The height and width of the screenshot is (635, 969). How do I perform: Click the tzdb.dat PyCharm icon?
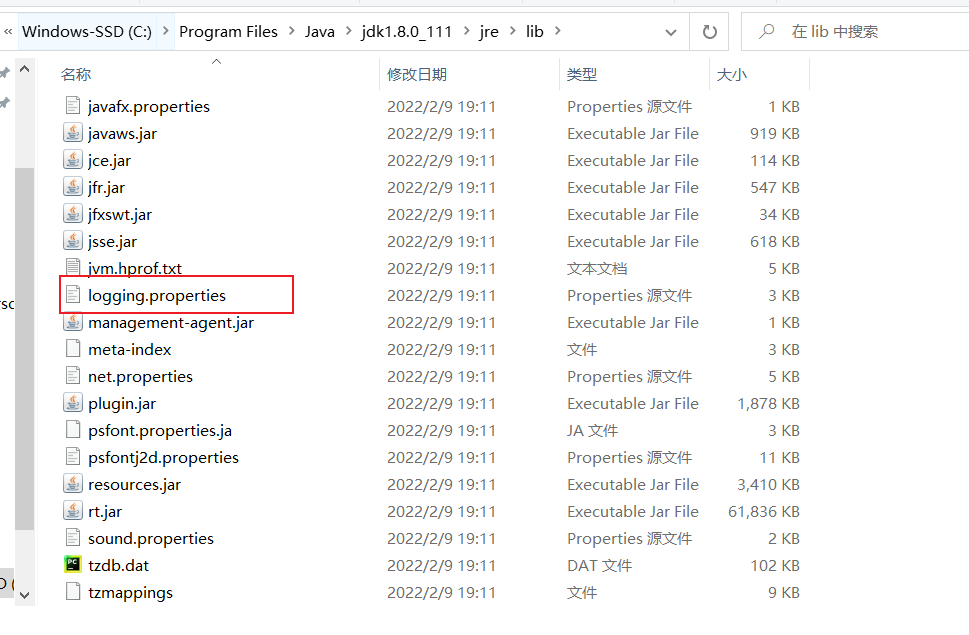(73, 565)
